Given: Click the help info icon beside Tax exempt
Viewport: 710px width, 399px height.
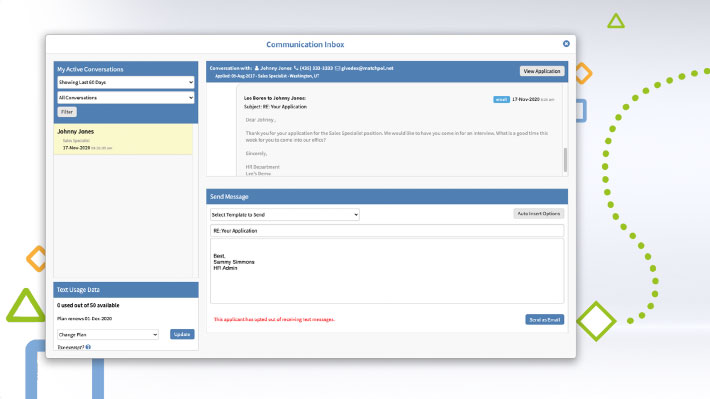Looking at the screenshot, I should click(x=88, y=347).
